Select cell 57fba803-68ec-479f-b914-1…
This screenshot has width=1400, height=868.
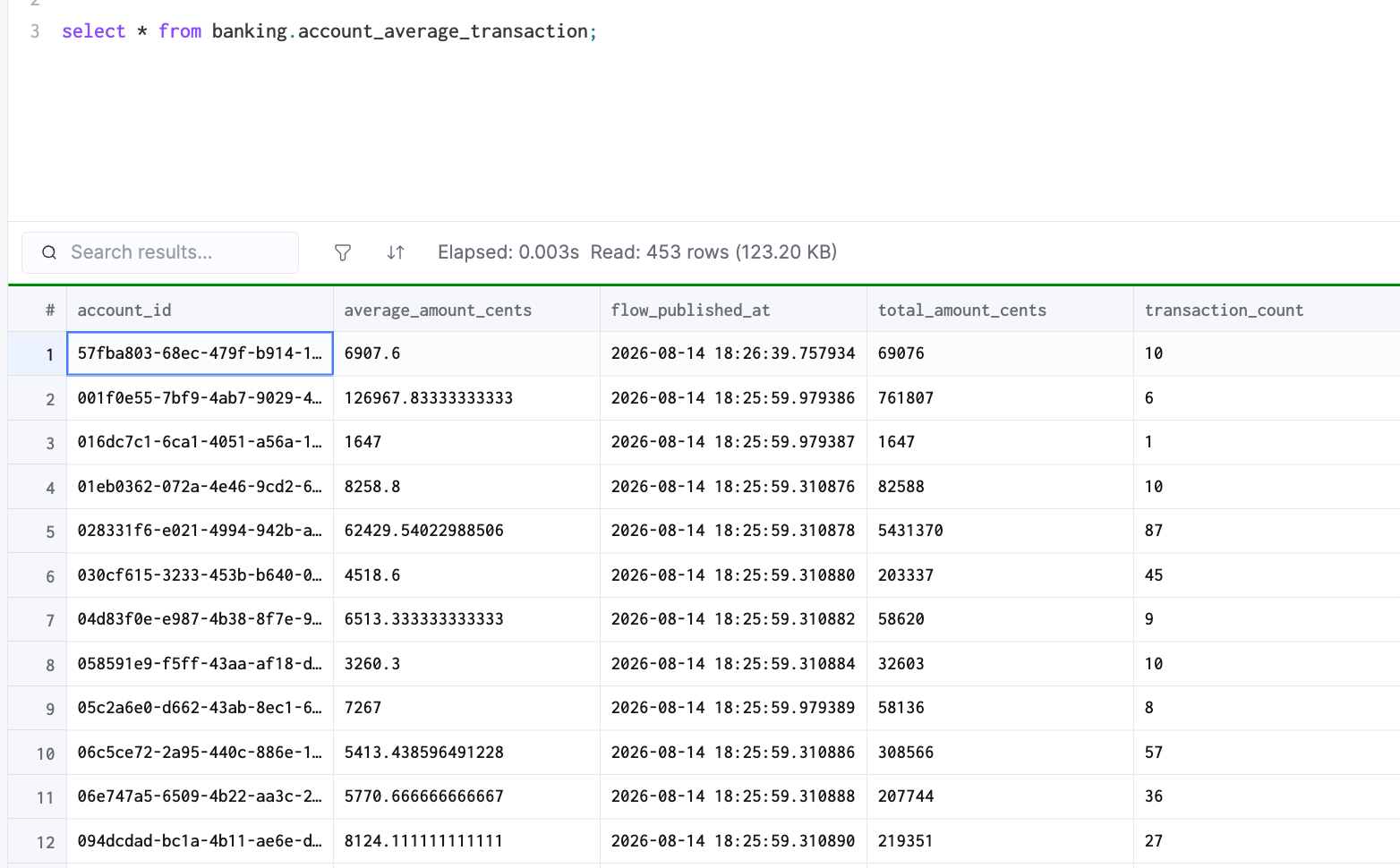(x=200, y=353)
